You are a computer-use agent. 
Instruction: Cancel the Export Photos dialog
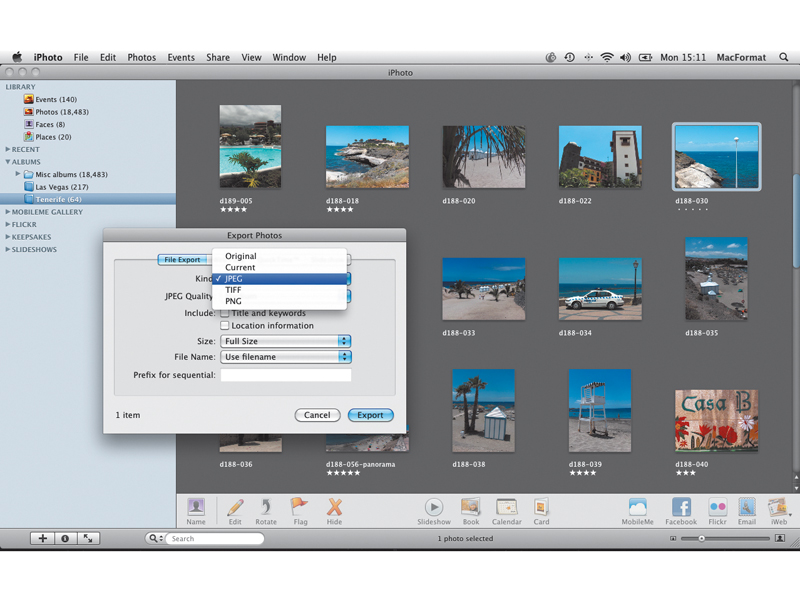click(x=317, y=415)
